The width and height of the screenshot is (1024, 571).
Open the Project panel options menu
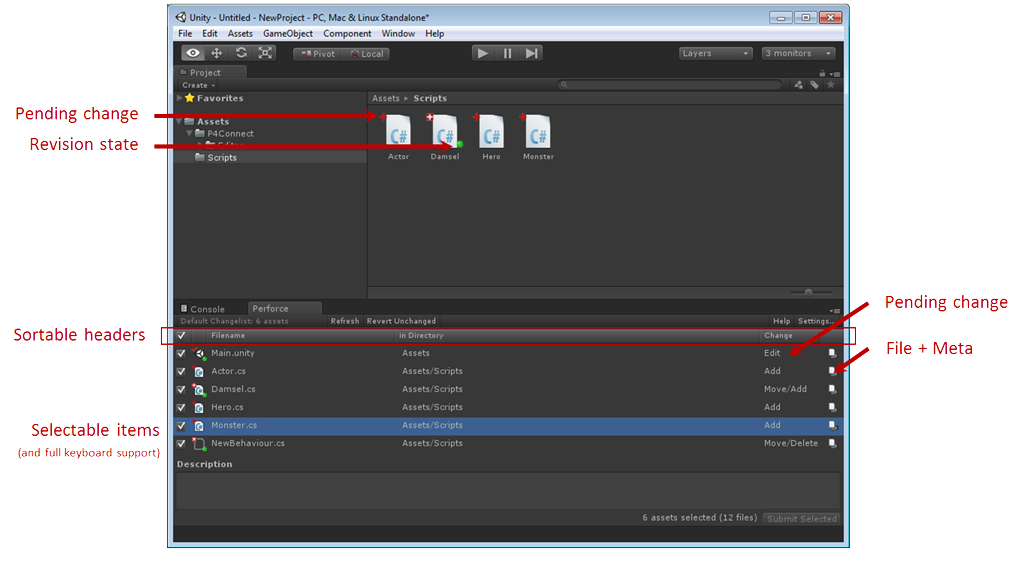coord(836,74)
